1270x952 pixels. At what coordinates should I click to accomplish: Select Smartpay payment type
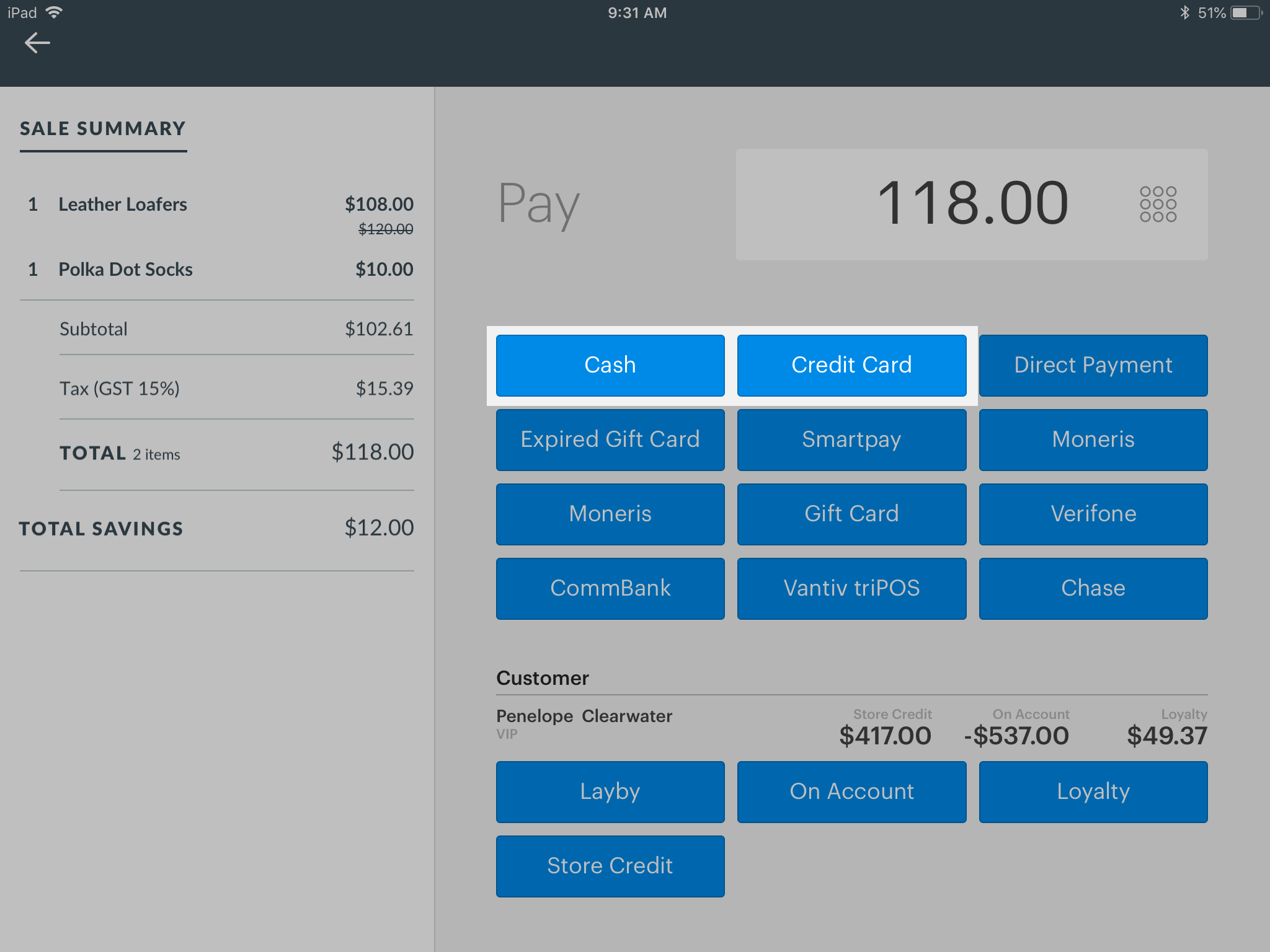[x=851, y=439]
